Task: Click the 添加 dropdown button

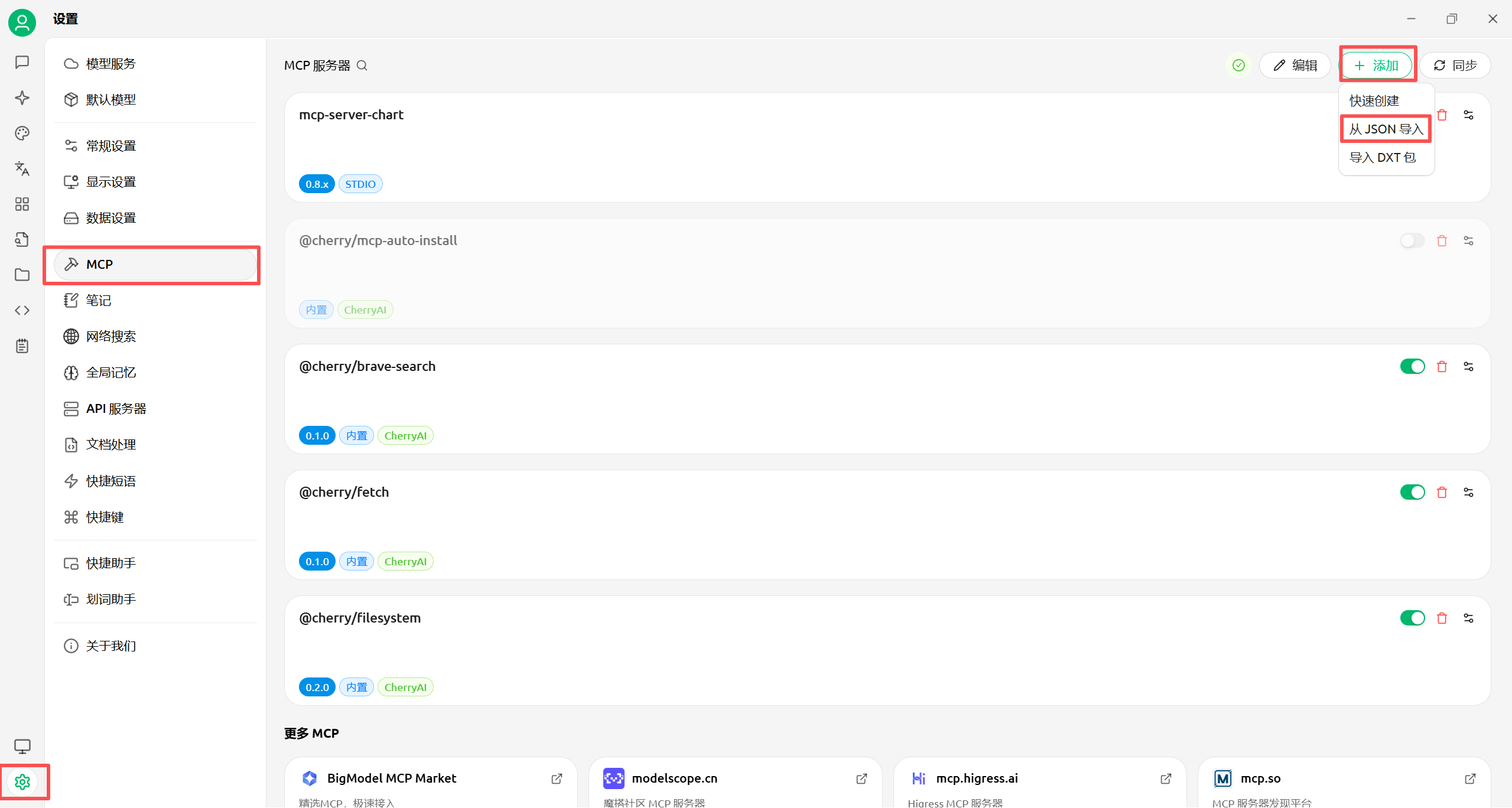Action: [1377, 66]
